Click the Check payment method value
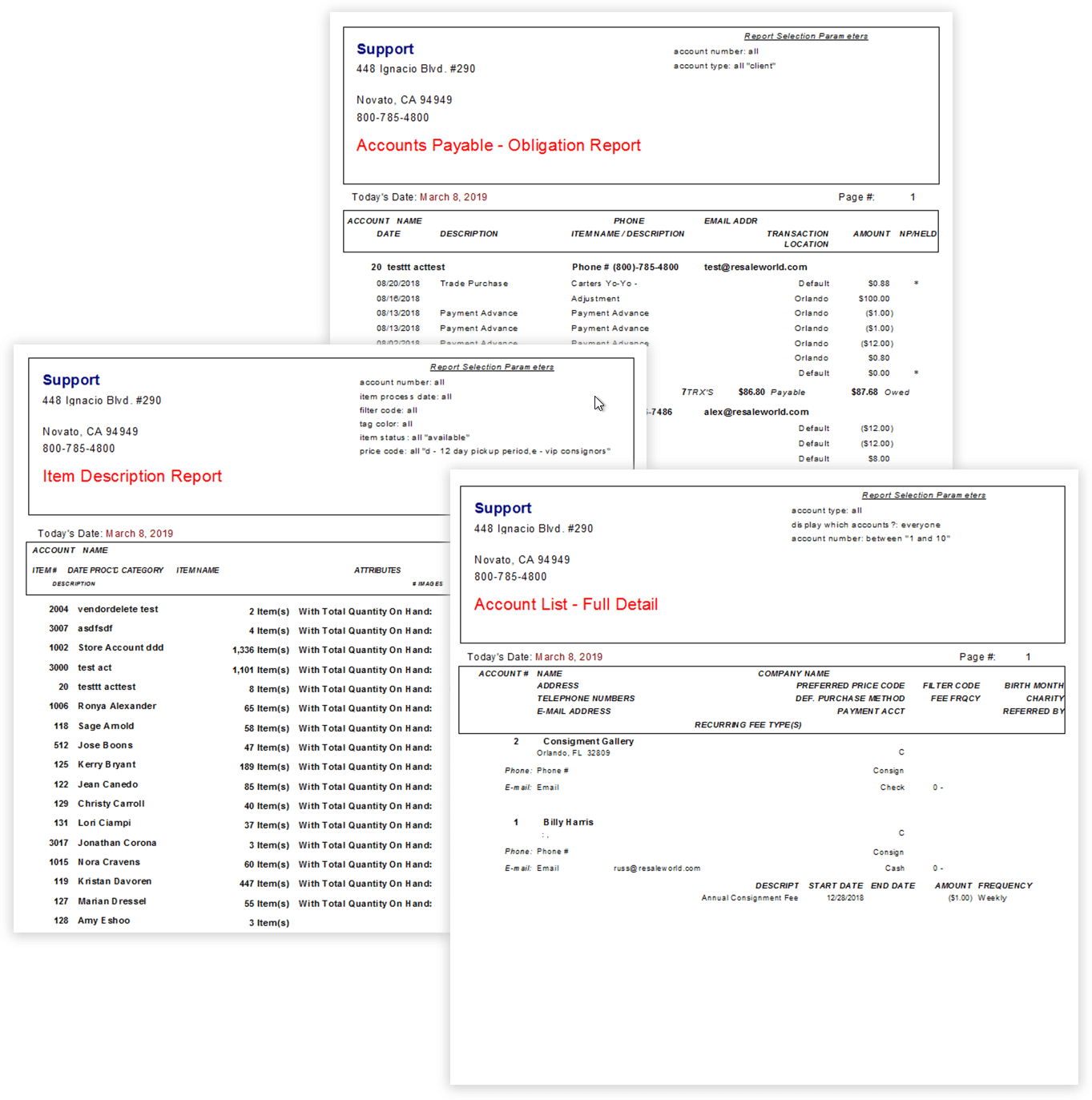Image resolution: width=1092 pixels, height=1100 pixels. pos(893,788)
